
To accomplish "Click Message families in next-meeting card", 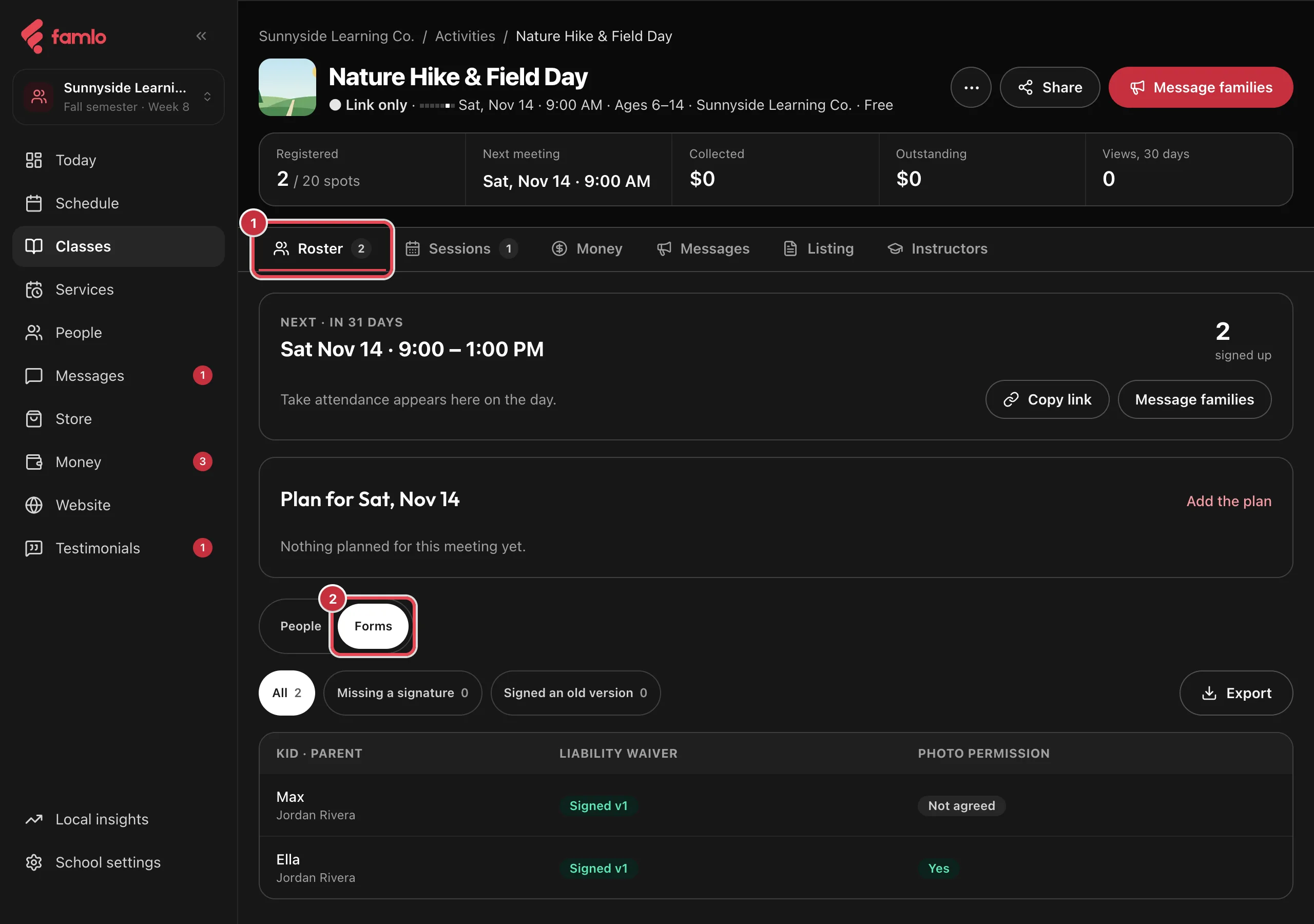I will pos(1194,399).
